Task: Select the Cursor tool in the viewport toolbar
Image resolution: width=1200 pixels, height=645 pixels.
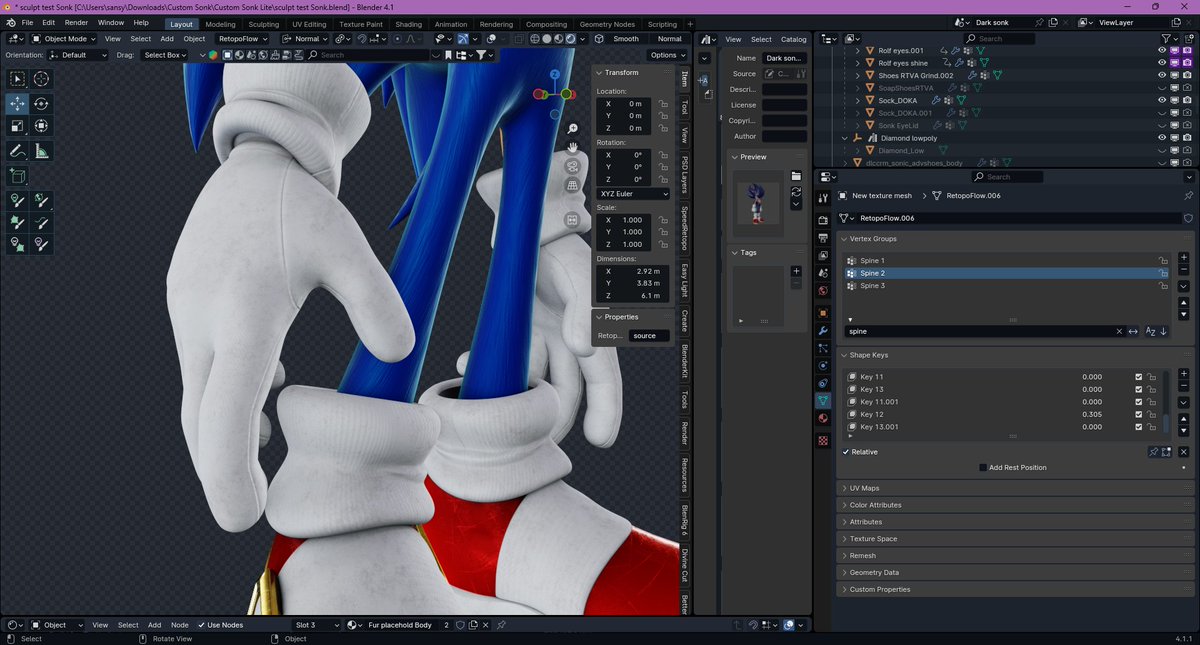Action: 41,79
